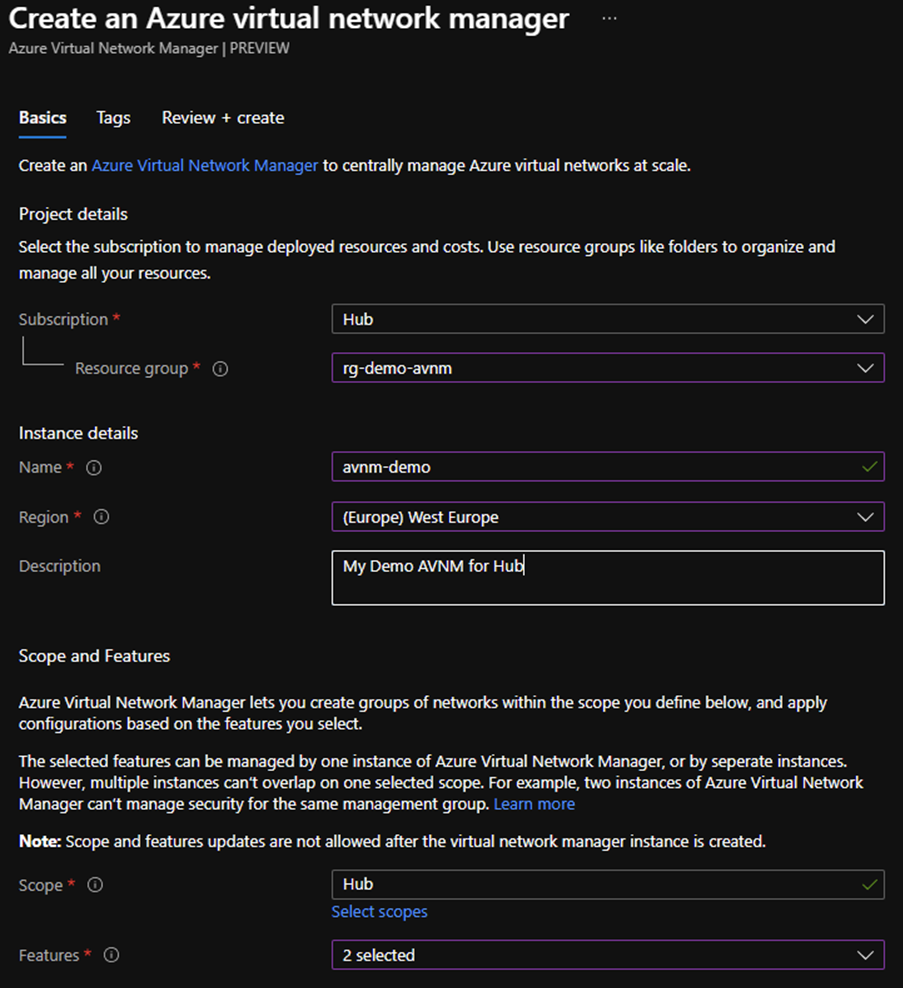This screenshot has width=903, height=988.
Task: Expand the Region dropdown West Europe
Action: [608, 517]
